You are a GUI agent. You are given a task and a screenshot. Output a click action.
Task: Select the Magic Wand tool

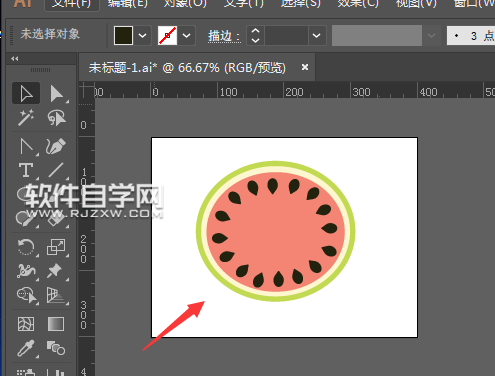26,118
